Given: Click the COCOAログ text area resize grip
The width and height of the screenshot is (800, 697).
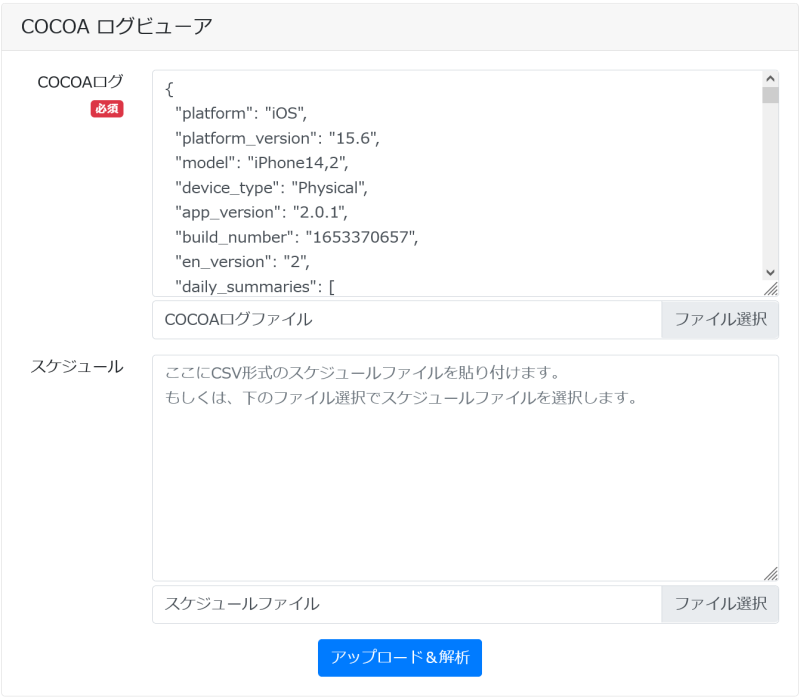Looking at the screenshot, I should (771, 289).
